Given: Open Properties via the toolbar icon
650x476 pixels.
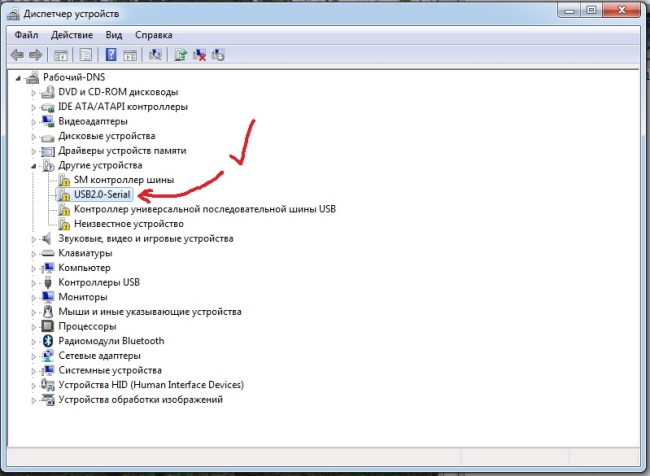Looking at the screenshot, I should (85, 54).
